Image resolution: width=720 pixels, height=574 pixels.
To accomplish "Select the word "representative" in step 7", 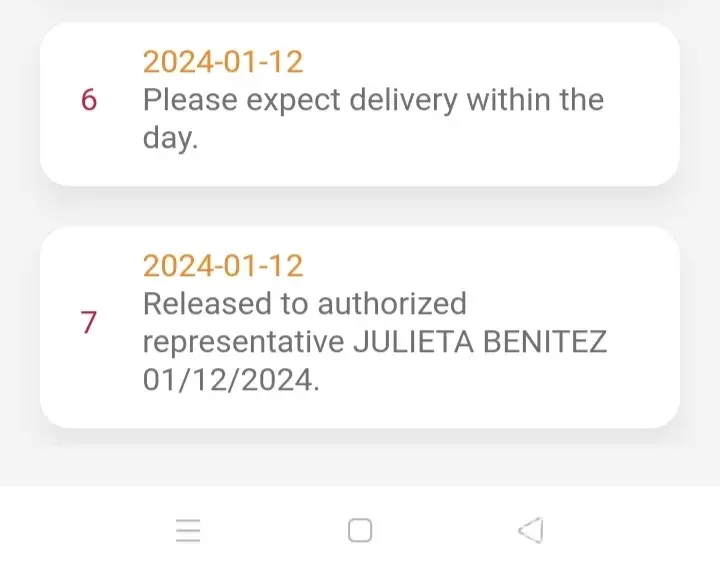I will click(x=244, y=341).
